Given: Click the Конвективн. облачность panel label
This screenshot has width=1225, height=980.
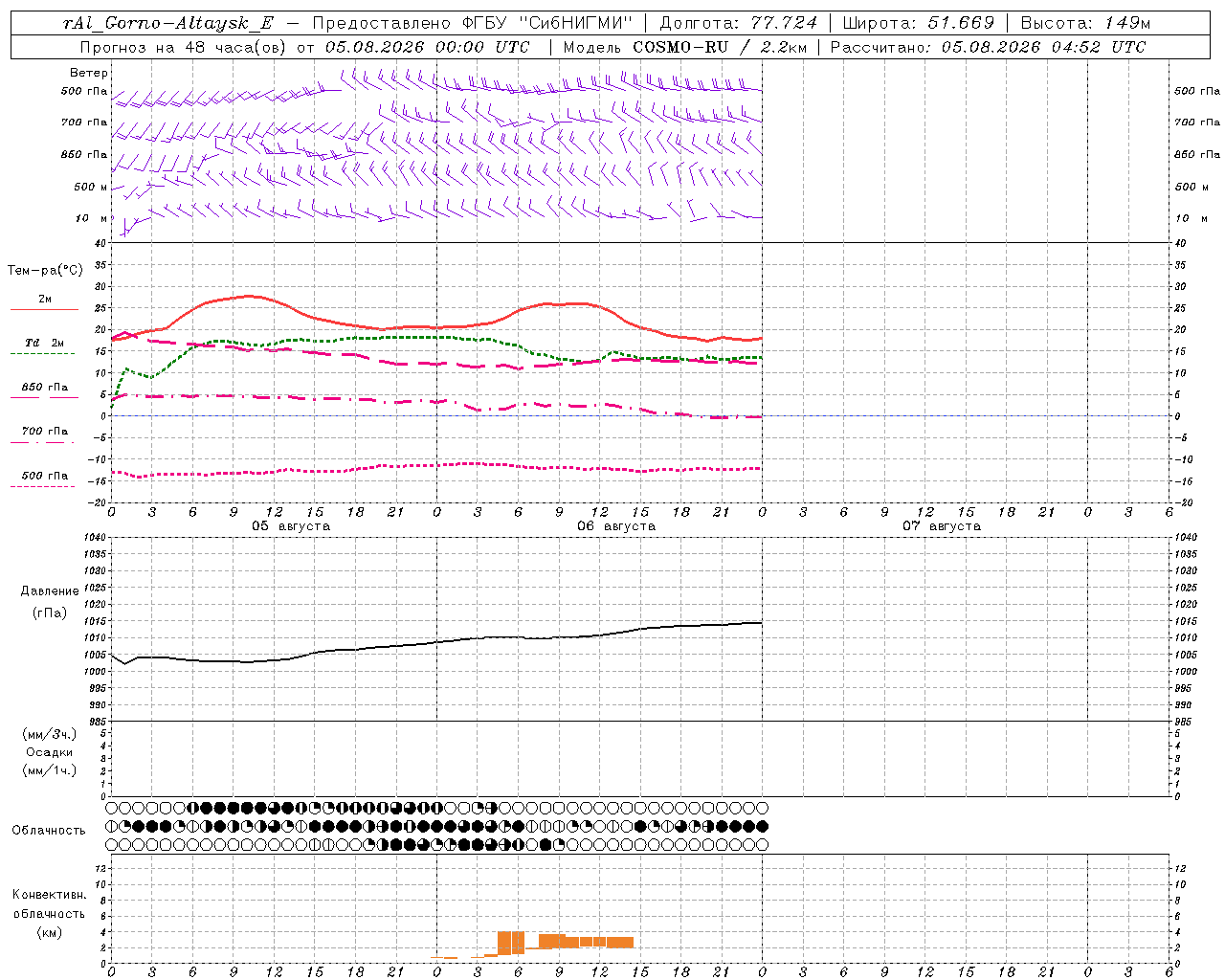Looking at the screenshot, I should (x=49, y=913).
